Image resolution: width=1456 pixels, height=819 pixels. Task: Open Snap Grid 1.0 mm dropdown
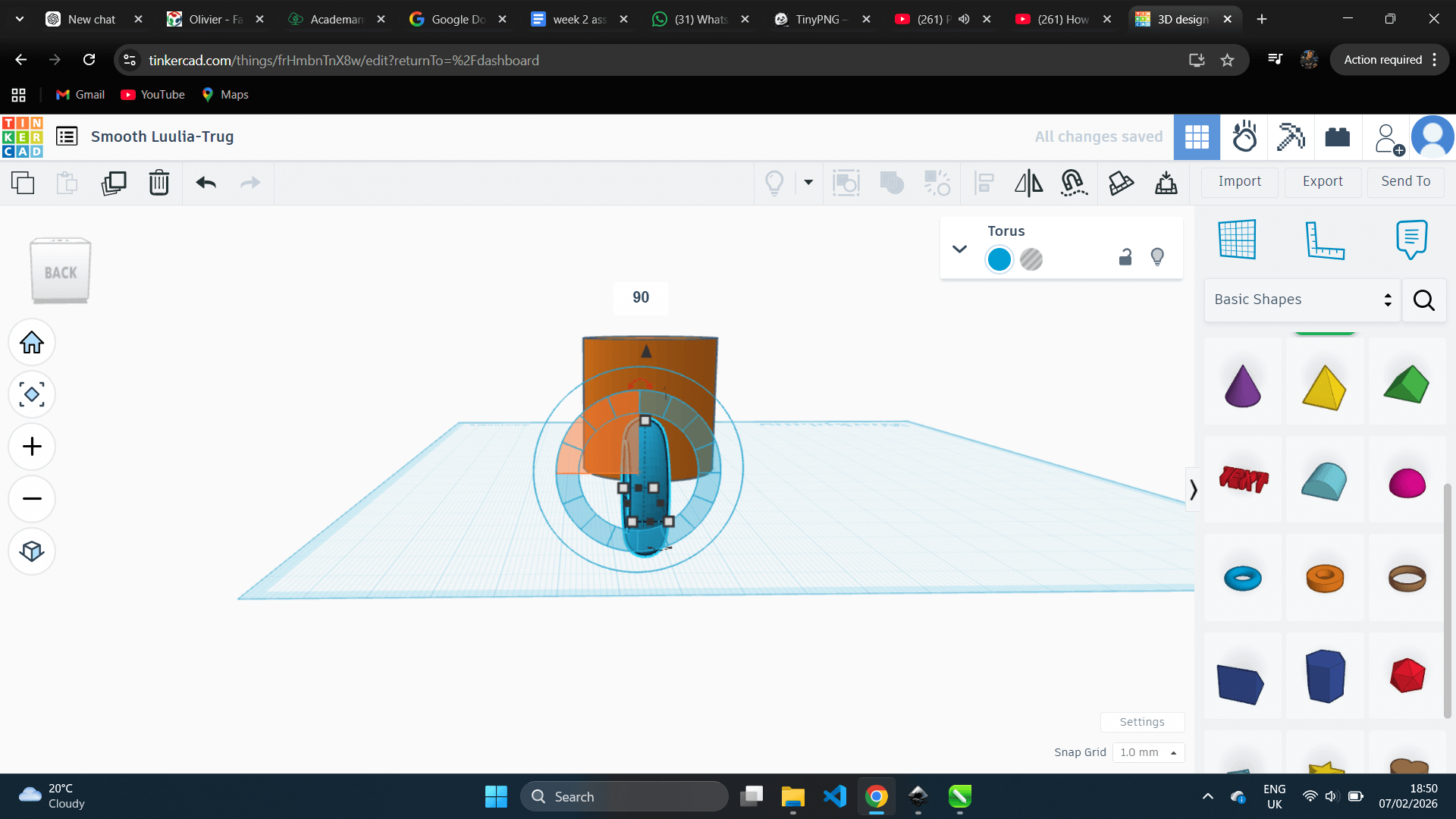[x=1148, y=752]
